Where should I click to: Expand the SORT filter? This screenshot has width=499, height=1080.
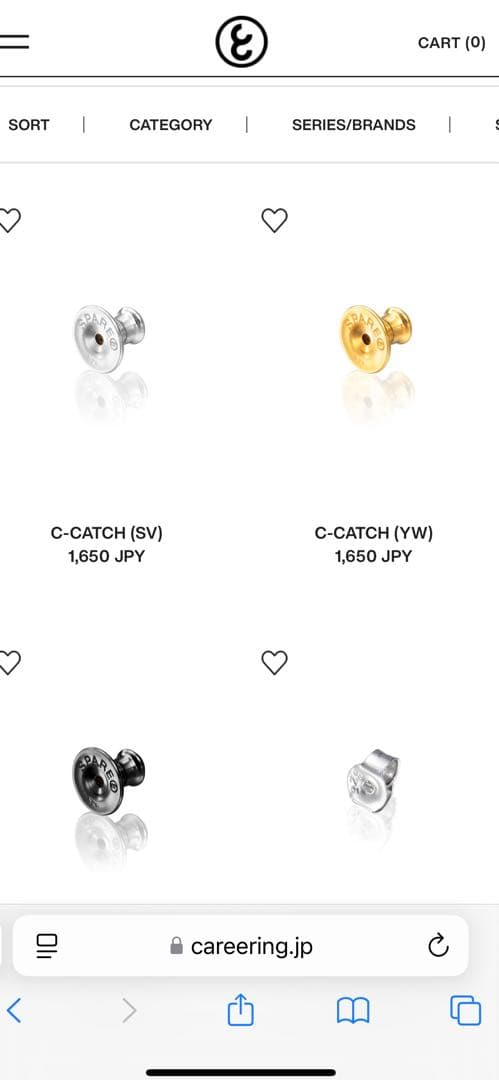point(28,125)
